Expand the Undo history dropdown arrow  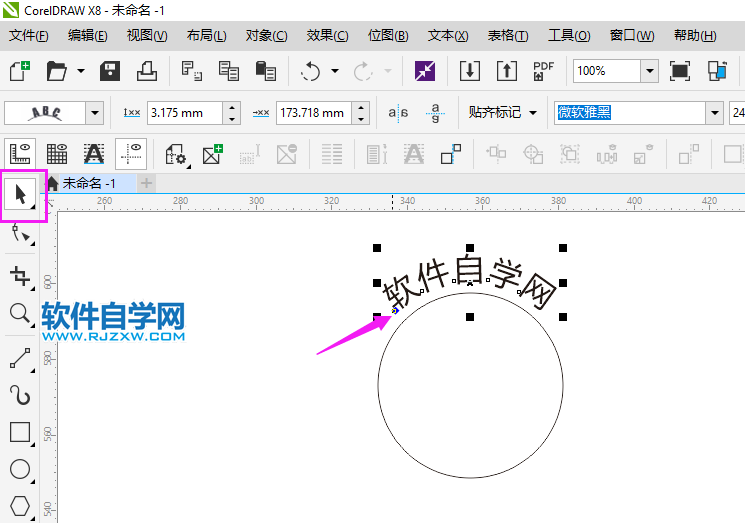coord(335,71)
